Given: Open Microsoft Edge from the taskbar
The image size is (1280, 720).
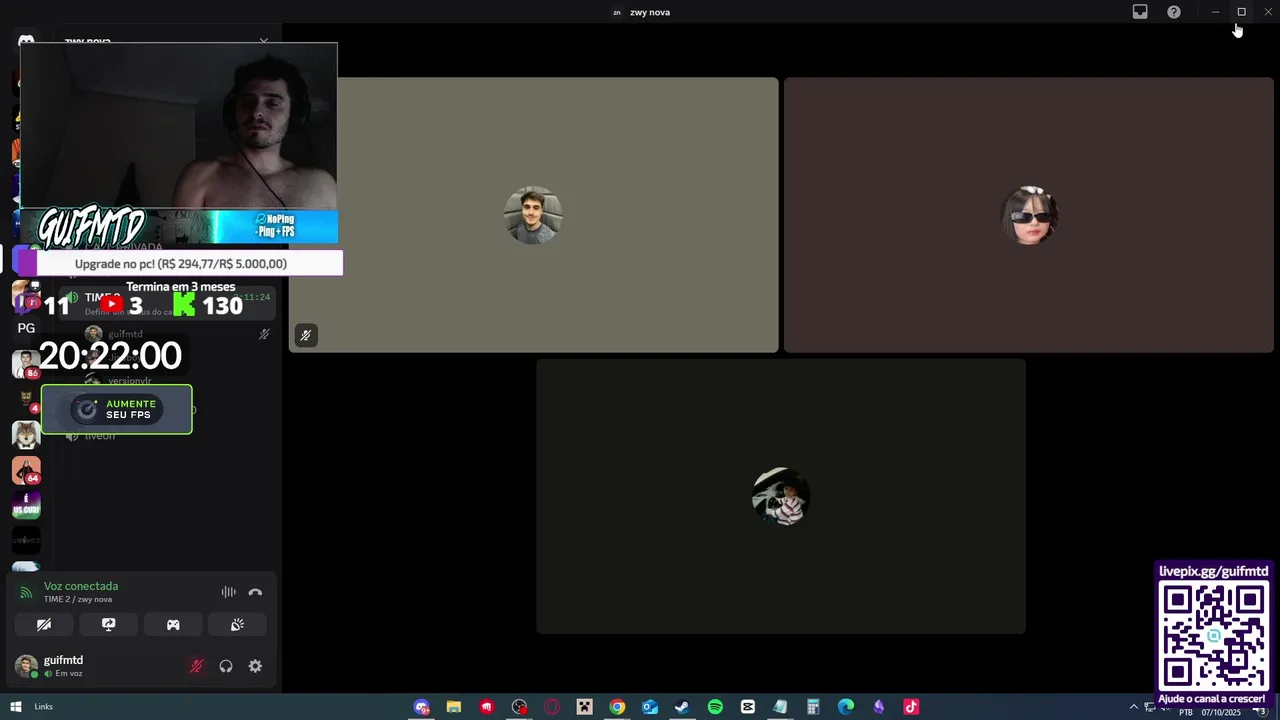Looking at the screenshot, I should click(x=846, y=707).
